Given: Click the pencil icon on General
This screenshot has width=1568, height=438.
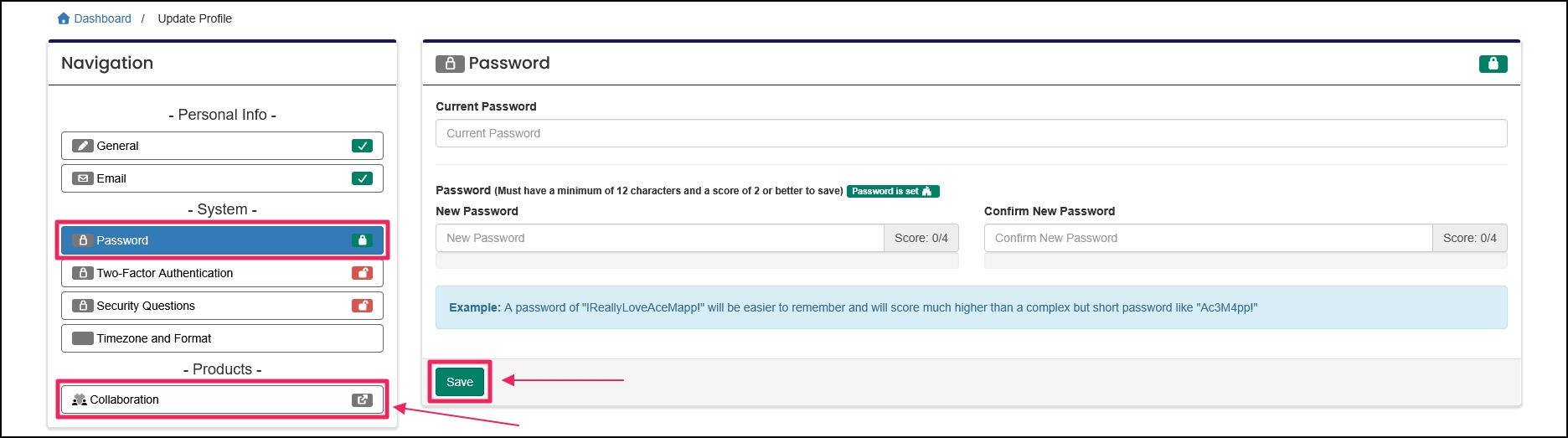Looking at the screenshot, I should [x=82, y=146].
